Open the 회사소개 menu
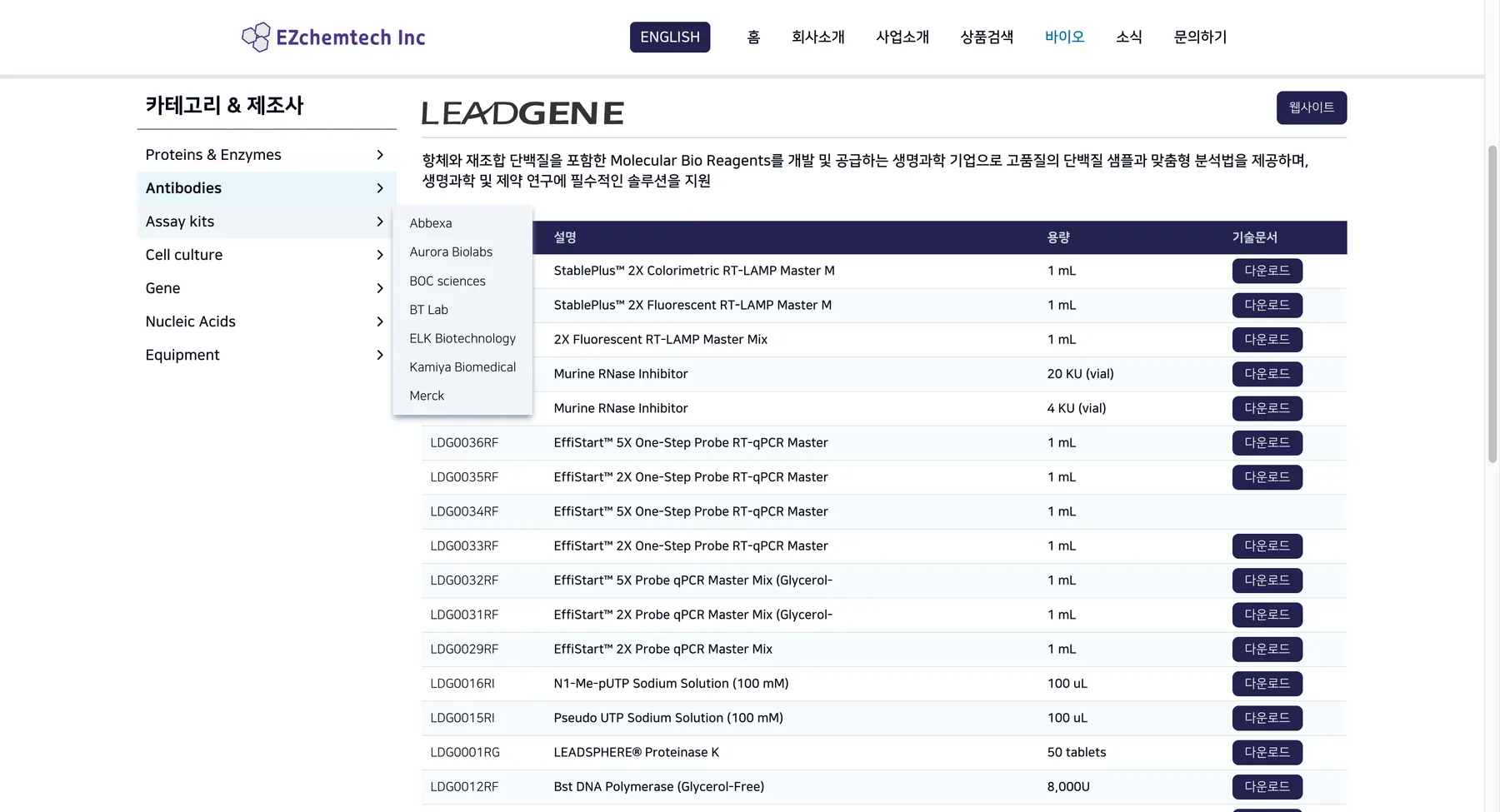 (818, 37)
